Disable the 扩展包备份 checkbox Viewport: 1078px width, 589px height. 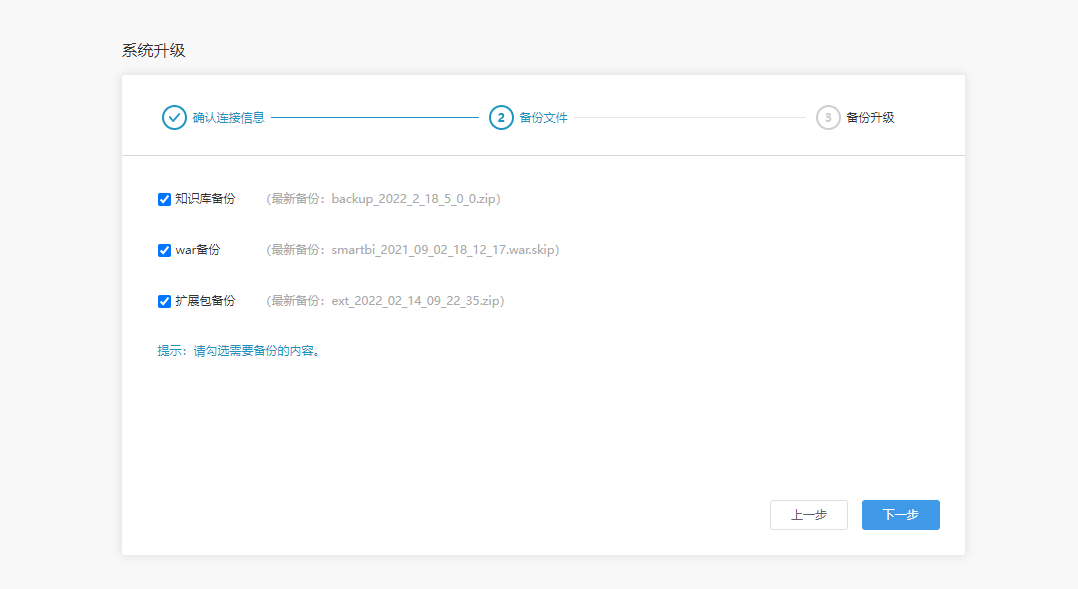[164, 301]
